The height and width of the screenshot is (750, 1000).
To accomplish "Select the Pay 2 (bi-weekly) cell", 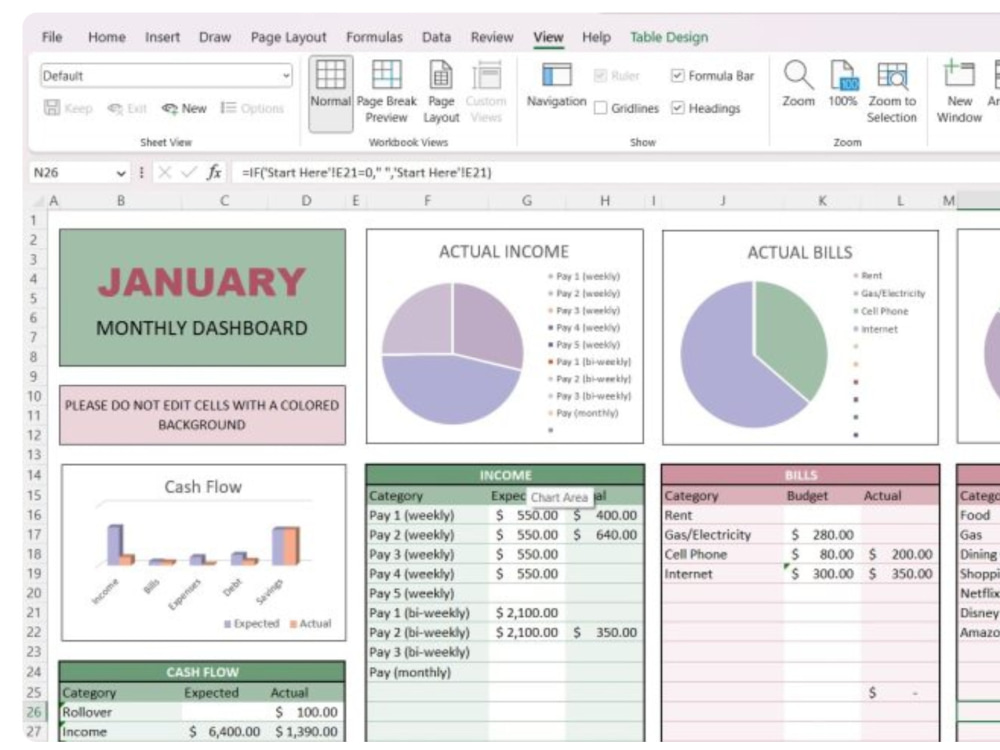I will pos(427,633).
